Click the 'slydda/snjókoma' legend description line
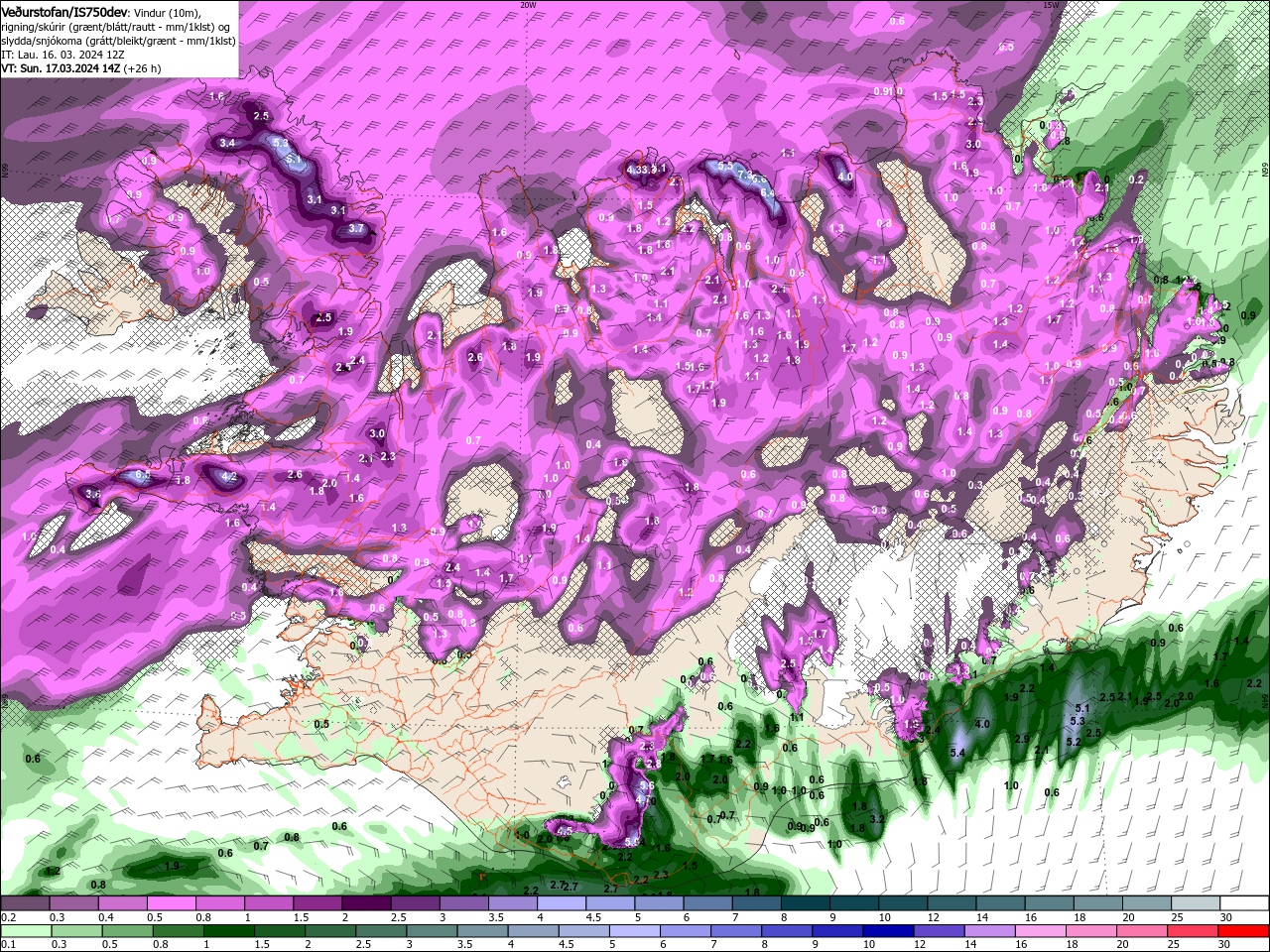This screenshot has width=1270, height=952. [x=118, y=41]
